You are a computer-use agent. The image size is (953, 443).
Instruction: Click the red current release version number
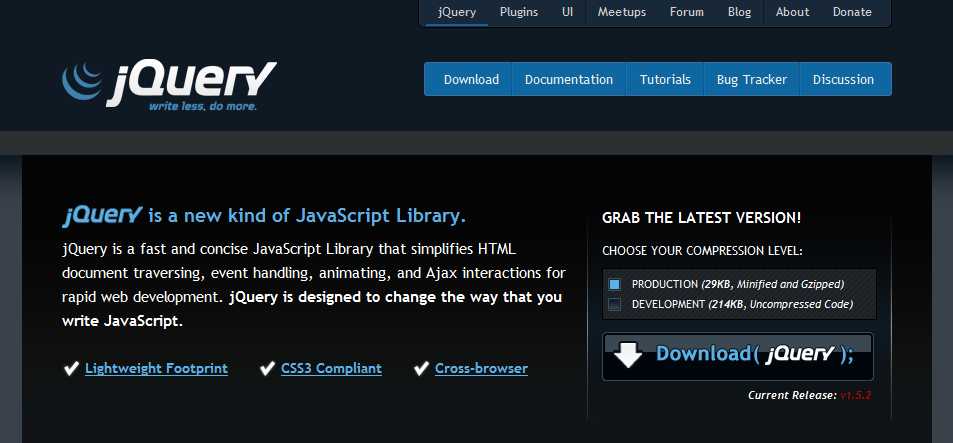click(x=856, y=395)
